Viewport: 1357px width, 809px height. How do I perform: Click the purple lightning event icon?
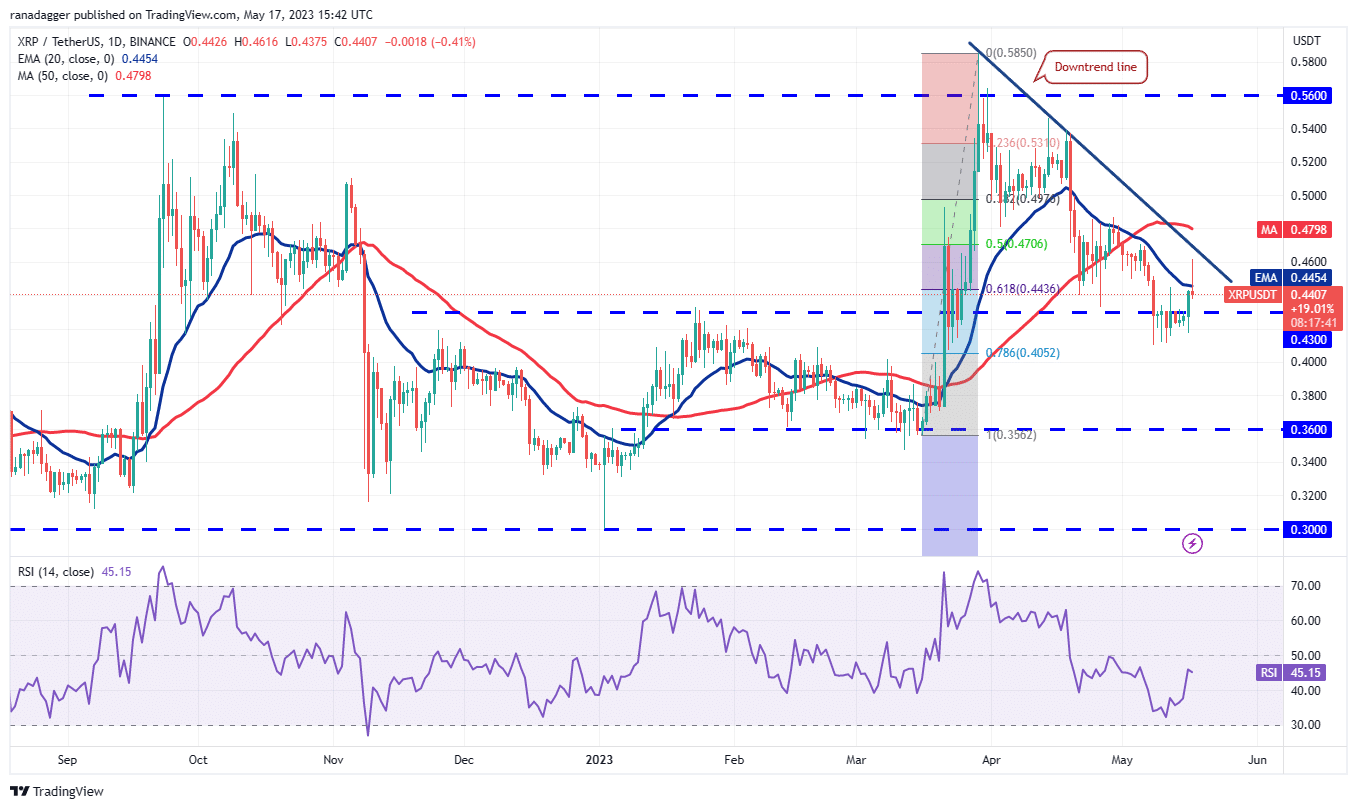(1192, 543)
